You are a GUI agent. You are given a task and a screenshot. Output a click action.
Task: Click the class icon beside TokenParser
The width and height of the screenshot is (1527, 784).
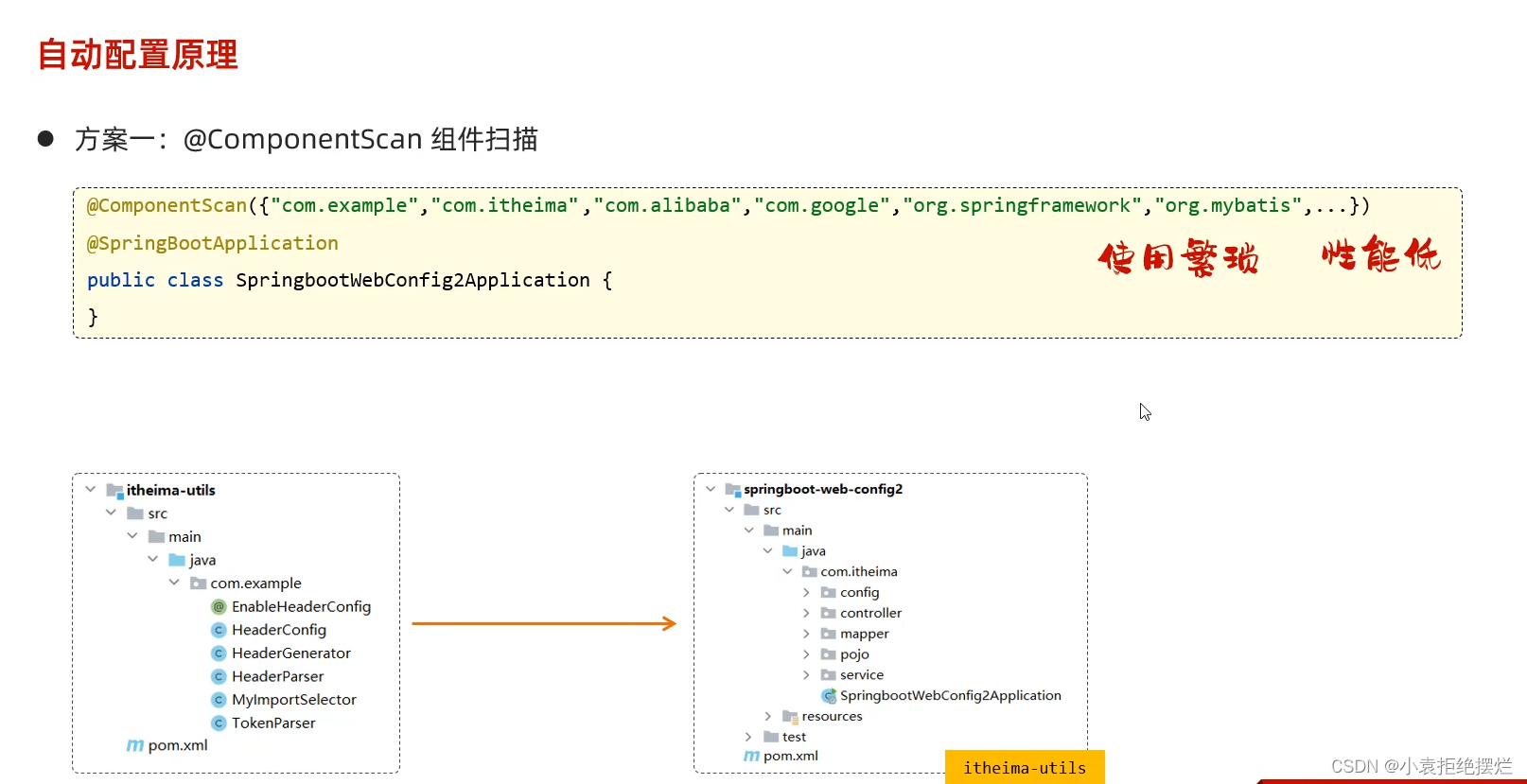(219, 723)
